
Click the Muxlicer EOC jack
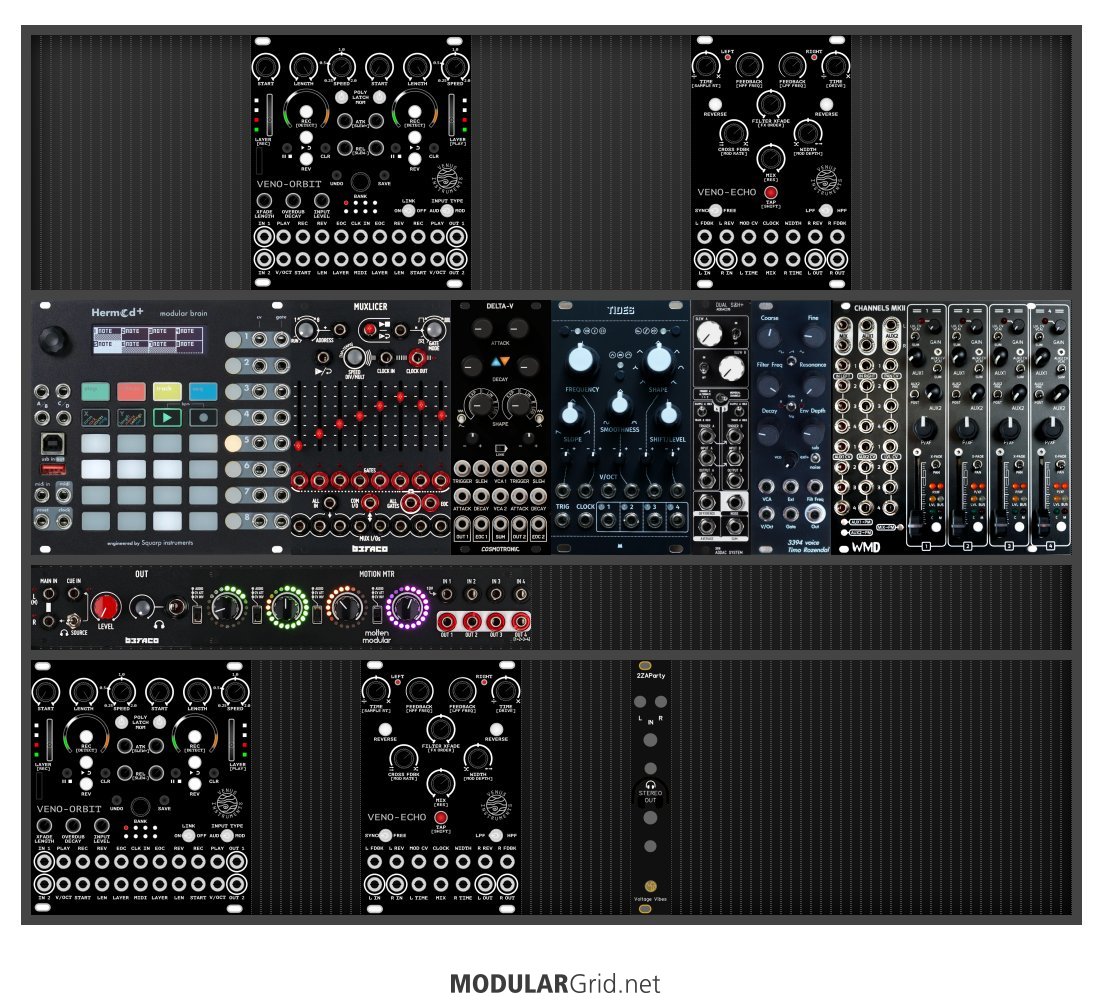pos(430,503)
